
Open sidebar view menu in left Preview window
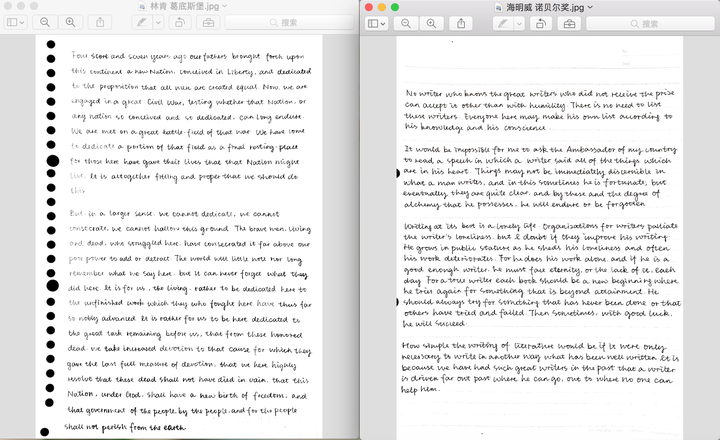click(15, 22)
